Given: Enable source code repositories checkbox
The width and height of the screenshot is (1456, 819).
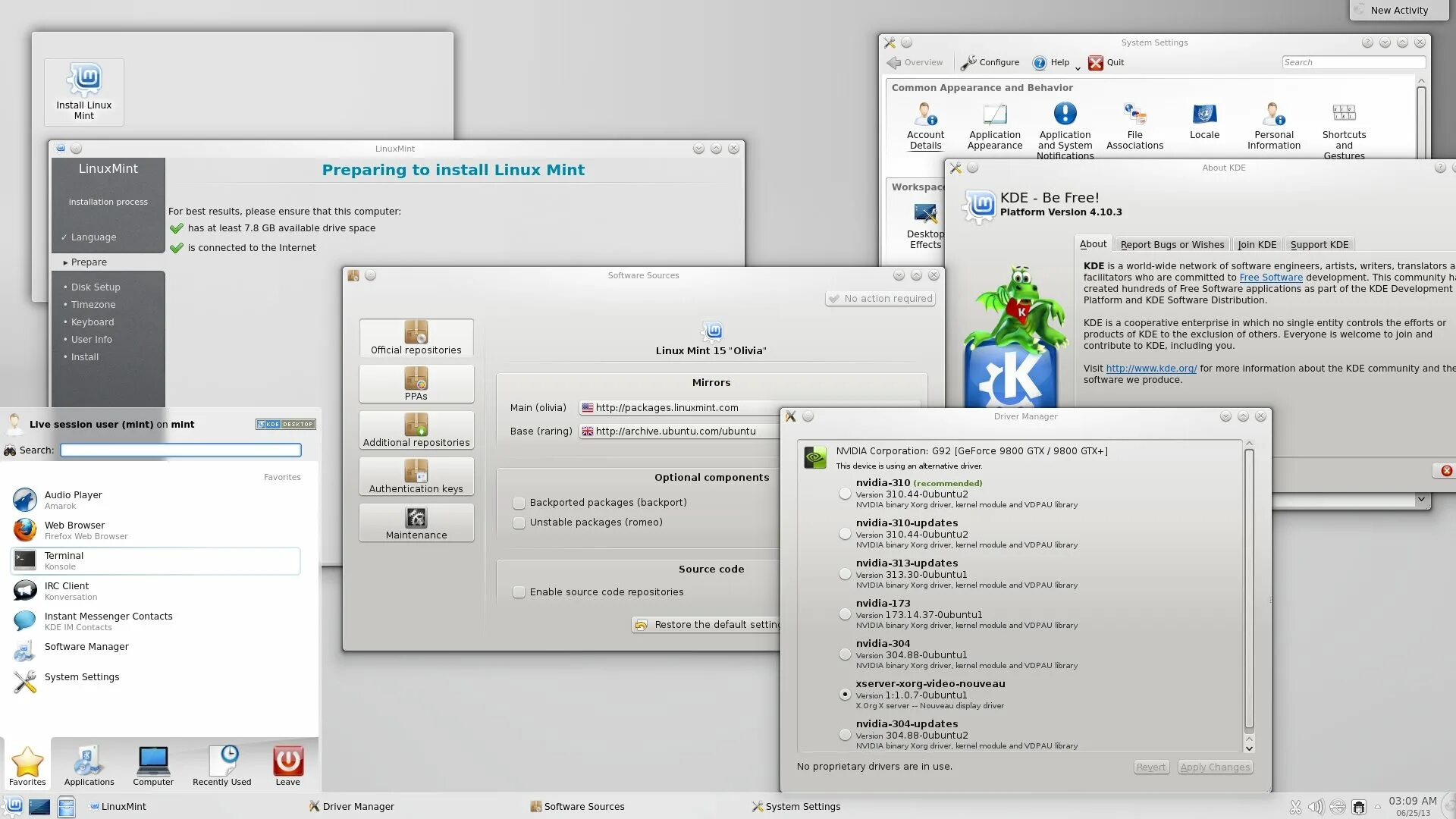Looking at the screenshot, I should pos(519,592).
